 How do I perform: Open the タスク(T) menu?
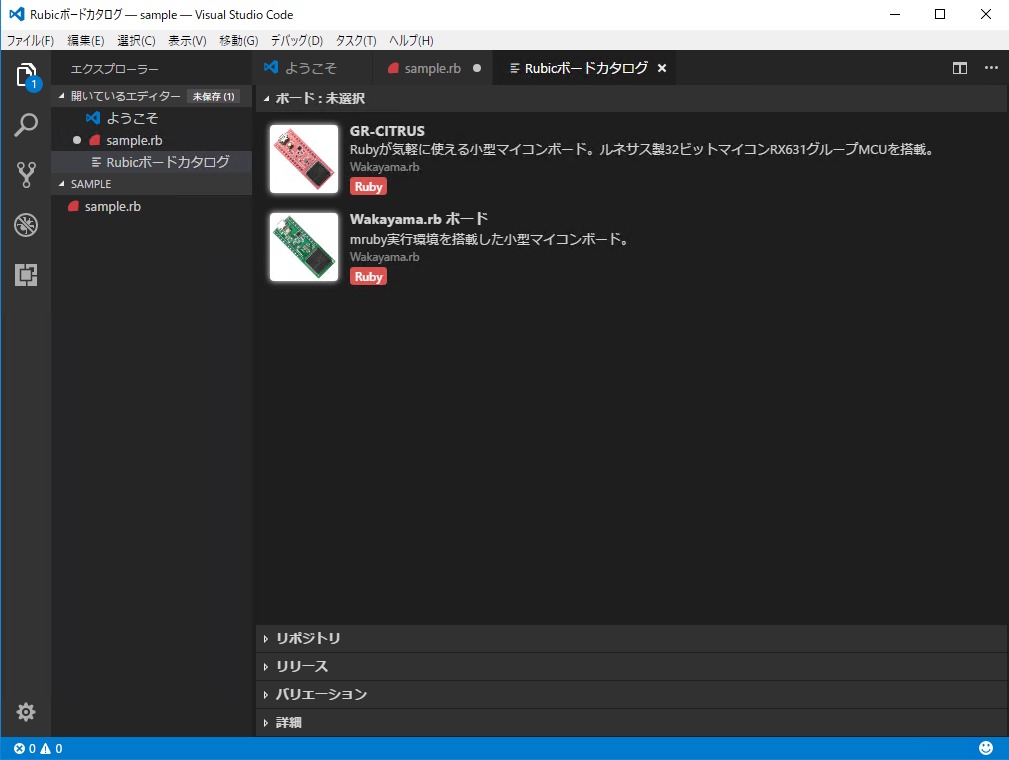point(356,41)
